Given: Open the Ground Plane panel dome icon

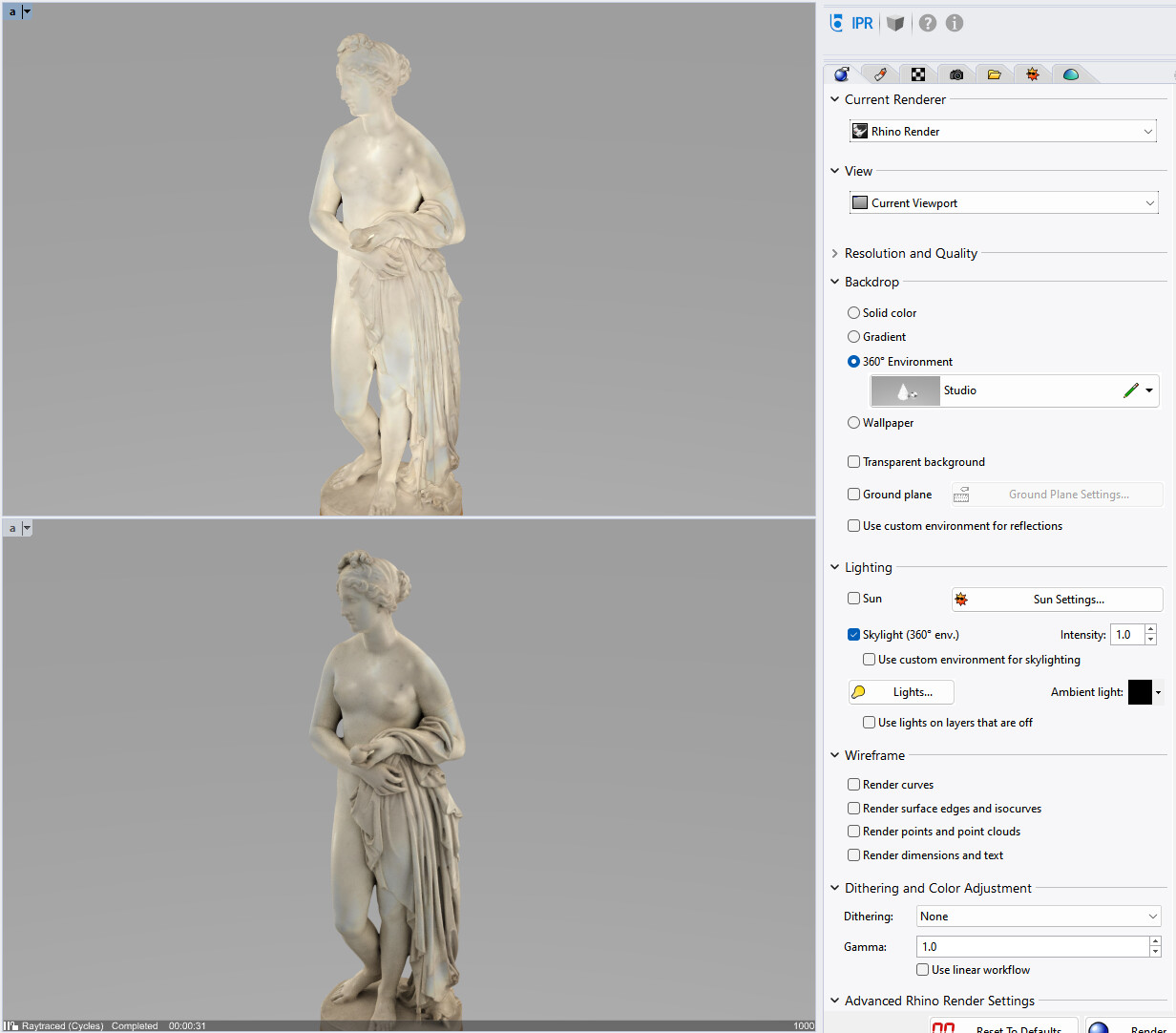Looking at the screenshot, I should tap(1070, 74).
